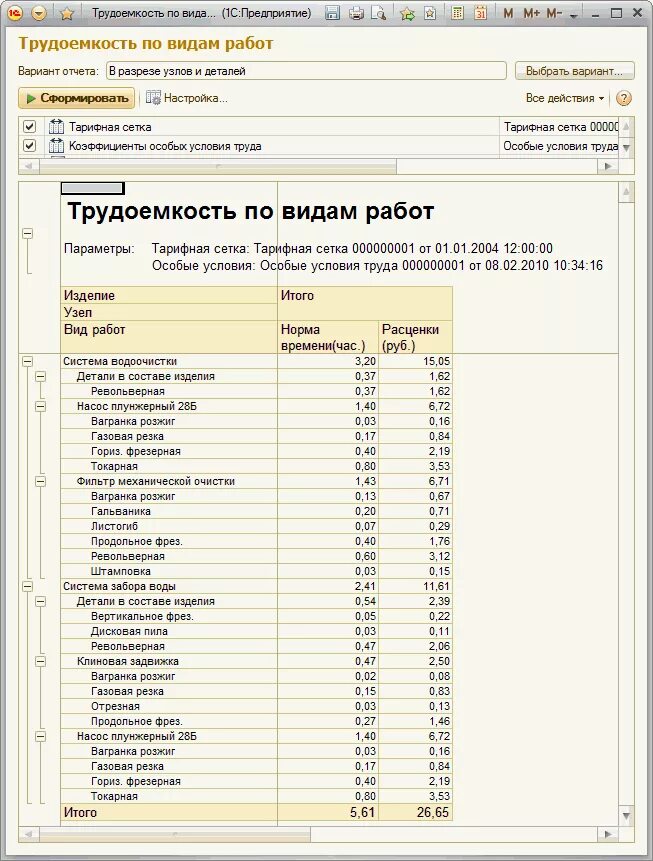Save the report with the diskette icon
This screenshot has height=861, width=653.
pos(332,13)
